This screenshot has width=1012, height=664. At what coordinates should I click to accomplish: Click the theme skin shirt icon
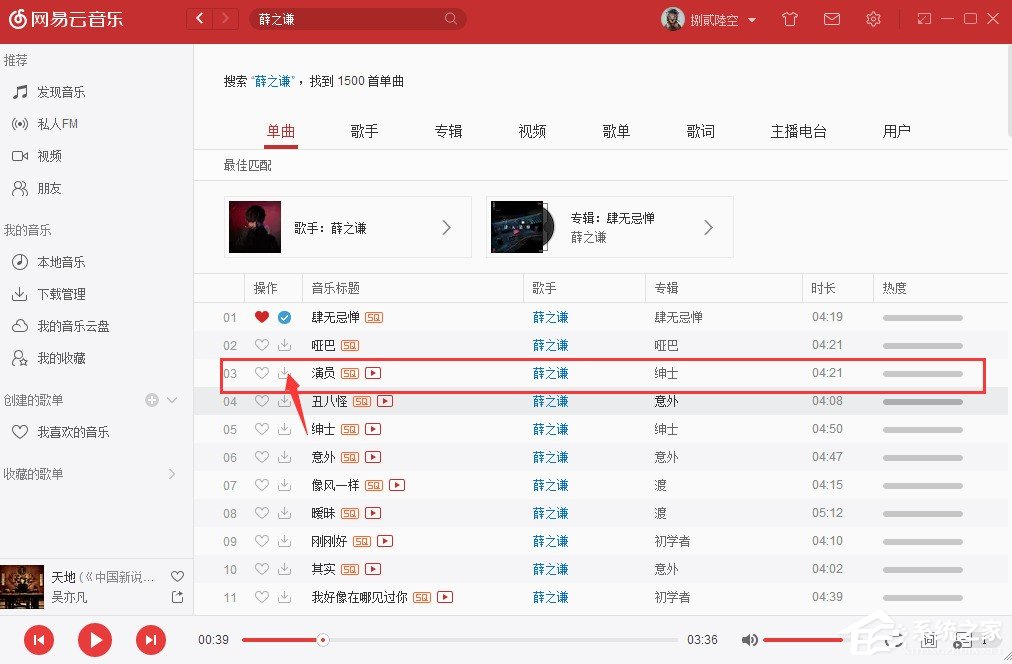pyautogui.click(x=789, y=18)
